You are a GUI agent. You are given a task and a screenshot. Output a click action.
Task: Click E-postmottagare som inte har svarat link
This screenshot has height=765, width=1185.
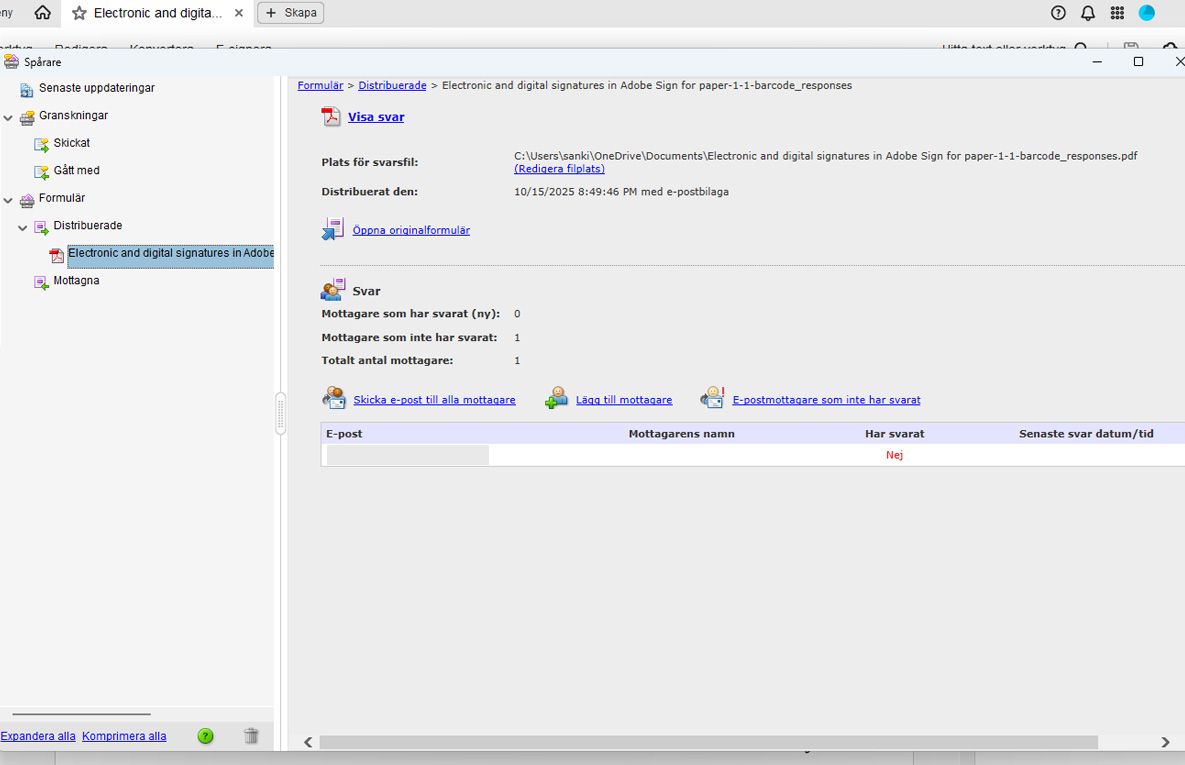[826, 400]
